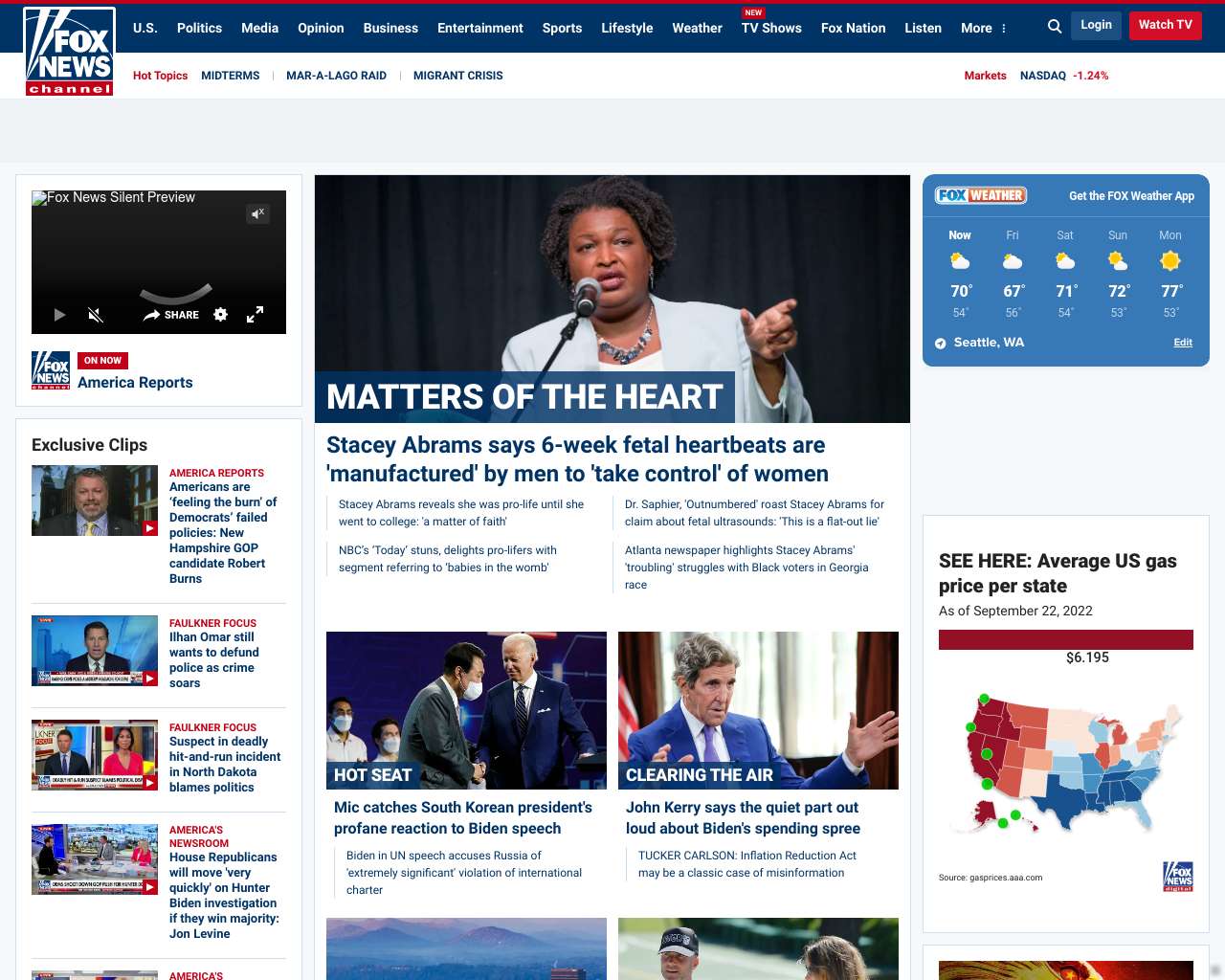Open the search magnifier icon
Viewport: 1225px width, 980px height.
pyautogui.click(x=1055, y=27)
